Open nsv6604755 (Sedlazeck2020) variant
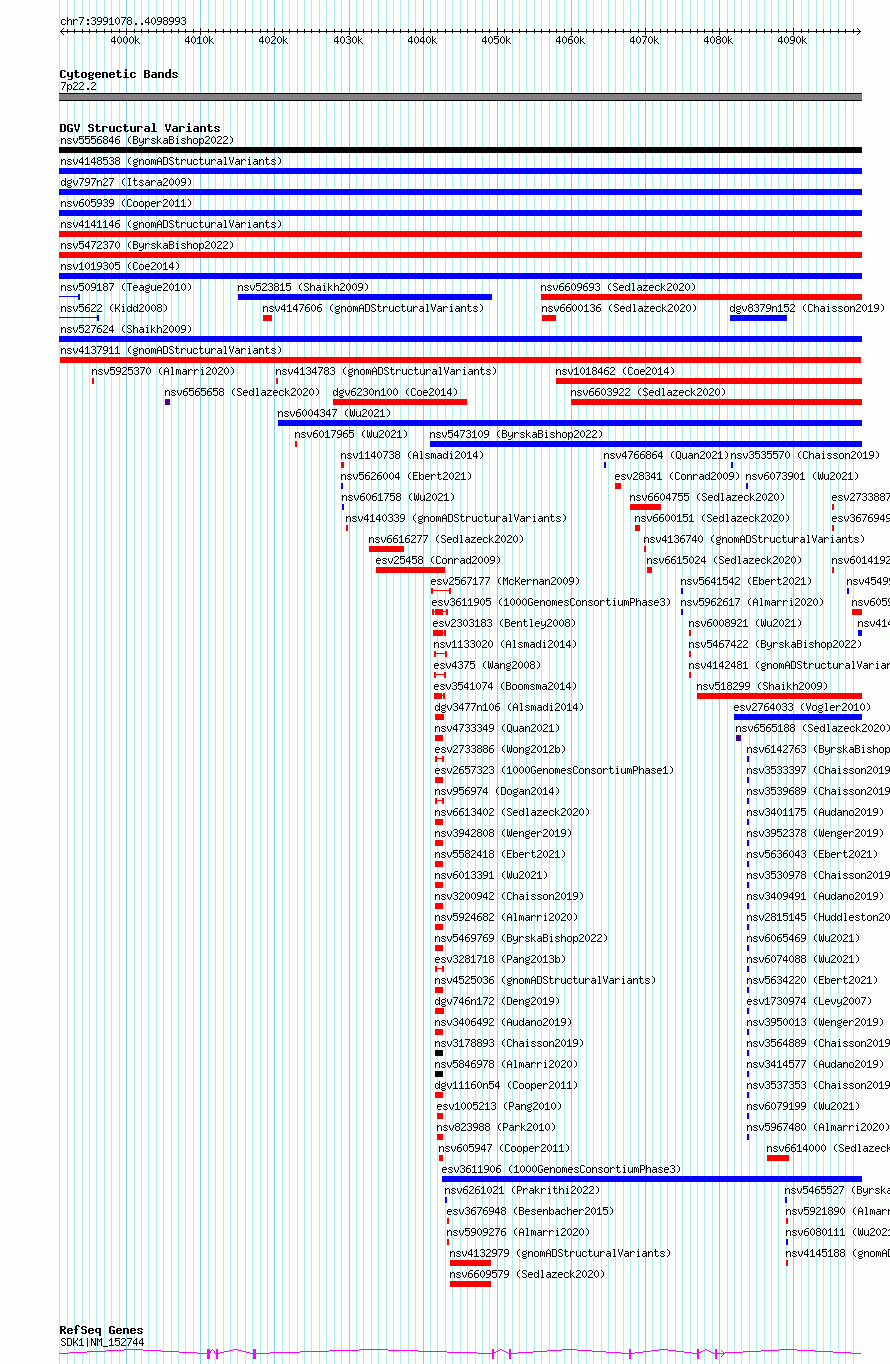The width and height of the screenshot is (890, 1364). point(708,498)
